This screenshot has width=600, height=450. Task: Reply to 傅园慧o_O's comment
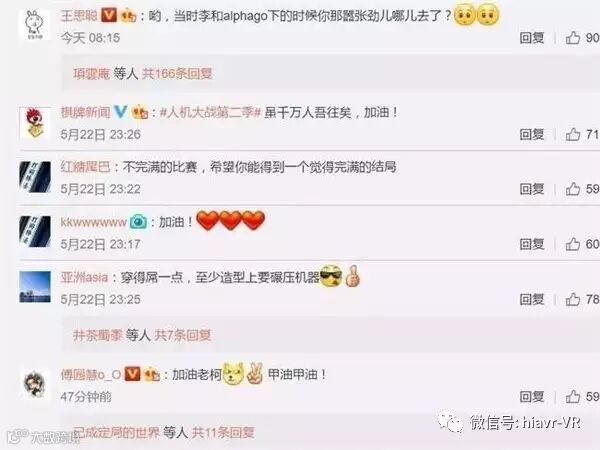(x=532, y=396)
